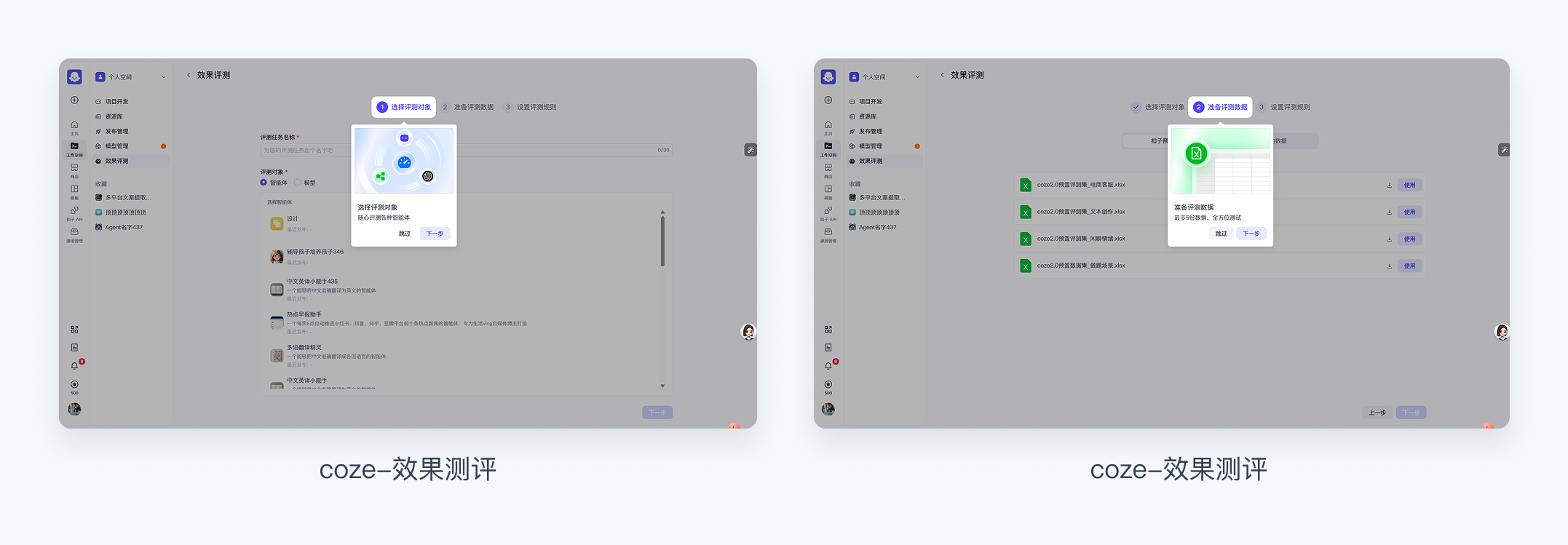Focus the 评测任务名称 input field
1568x545 pixels.
pos(466,151)
